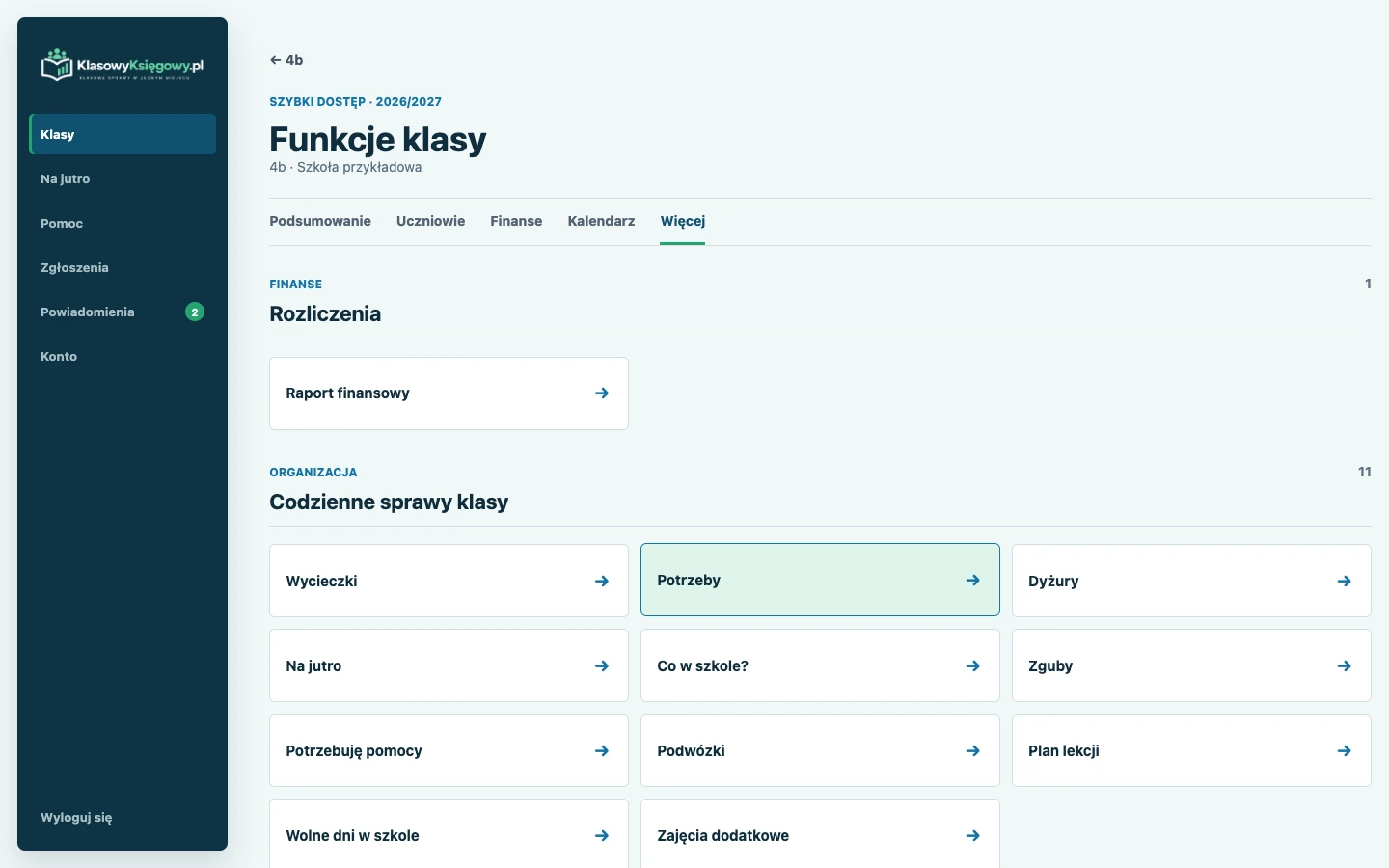This screenshot has width=1389, height=868.
Task: Click the arrow icon on Co w szkole? card
Action: 973,666
